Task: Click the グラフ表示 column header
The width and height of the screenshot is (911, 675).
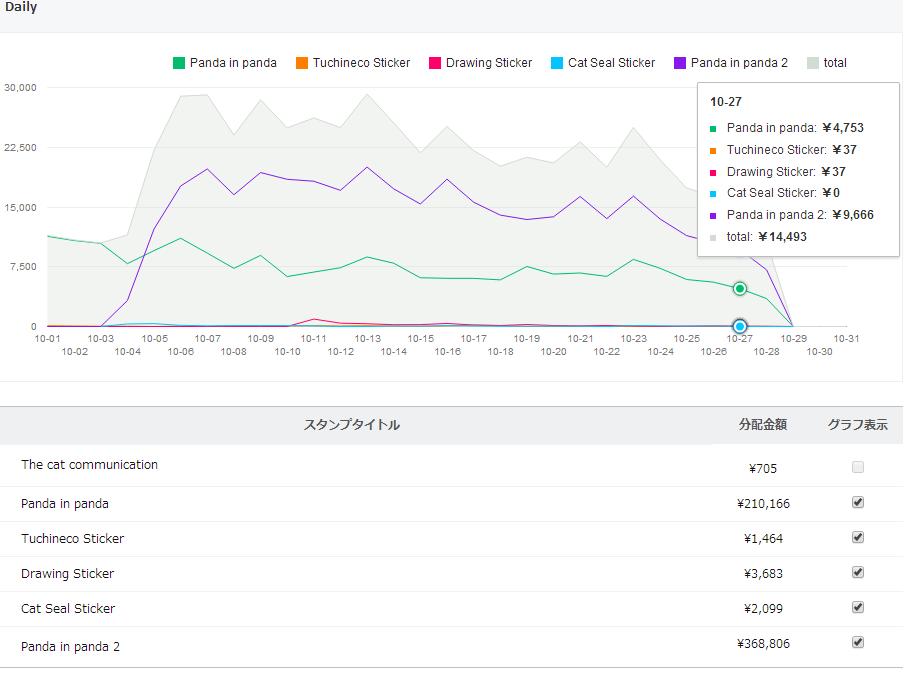Action: pyautogui.click(x=857, y=425)
